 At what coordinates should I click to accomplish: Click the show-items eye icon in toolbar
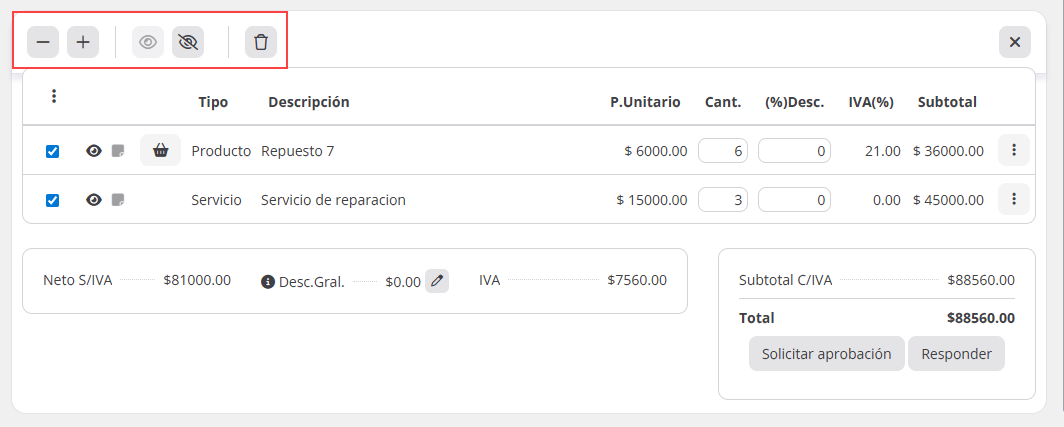tap(148, 42)
